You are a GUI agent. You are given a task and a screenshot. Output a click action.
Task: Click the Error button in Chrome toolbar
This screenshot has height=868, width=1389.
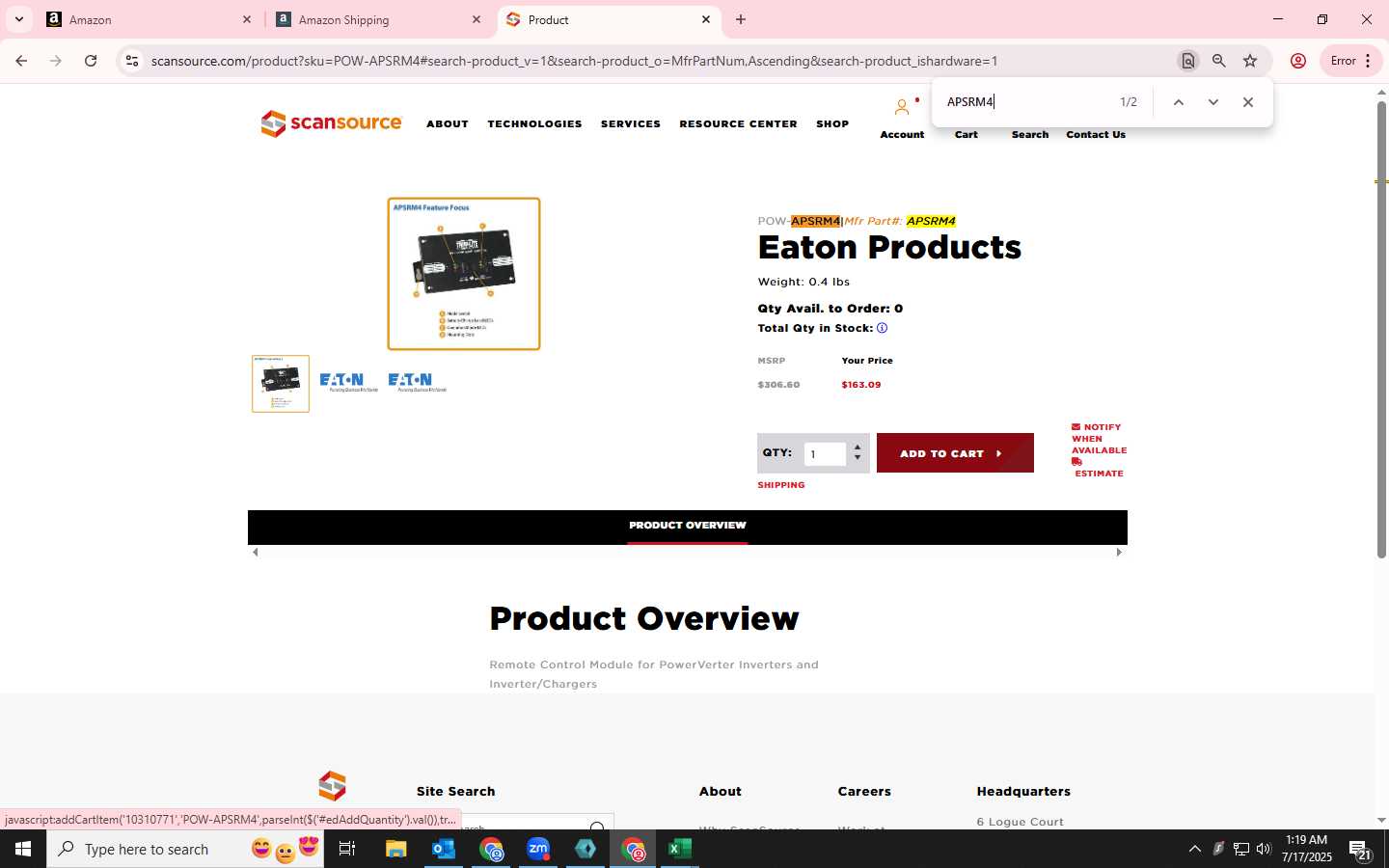pyautogui.click(x=1349, y=61)
